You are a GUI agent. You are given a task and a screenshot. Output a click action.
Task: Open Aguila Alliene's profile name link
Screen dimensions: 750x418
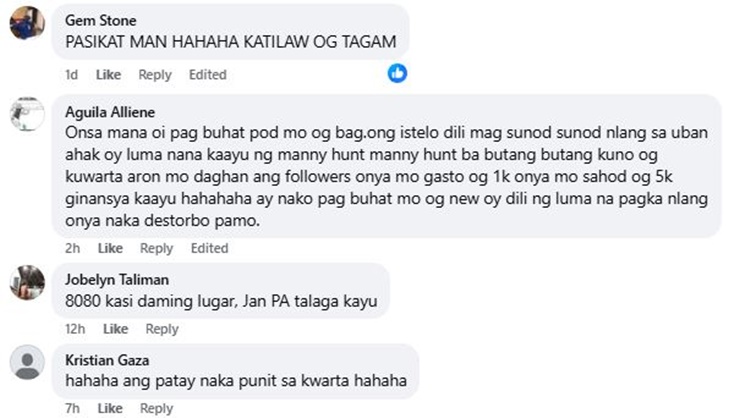point(110,112)
